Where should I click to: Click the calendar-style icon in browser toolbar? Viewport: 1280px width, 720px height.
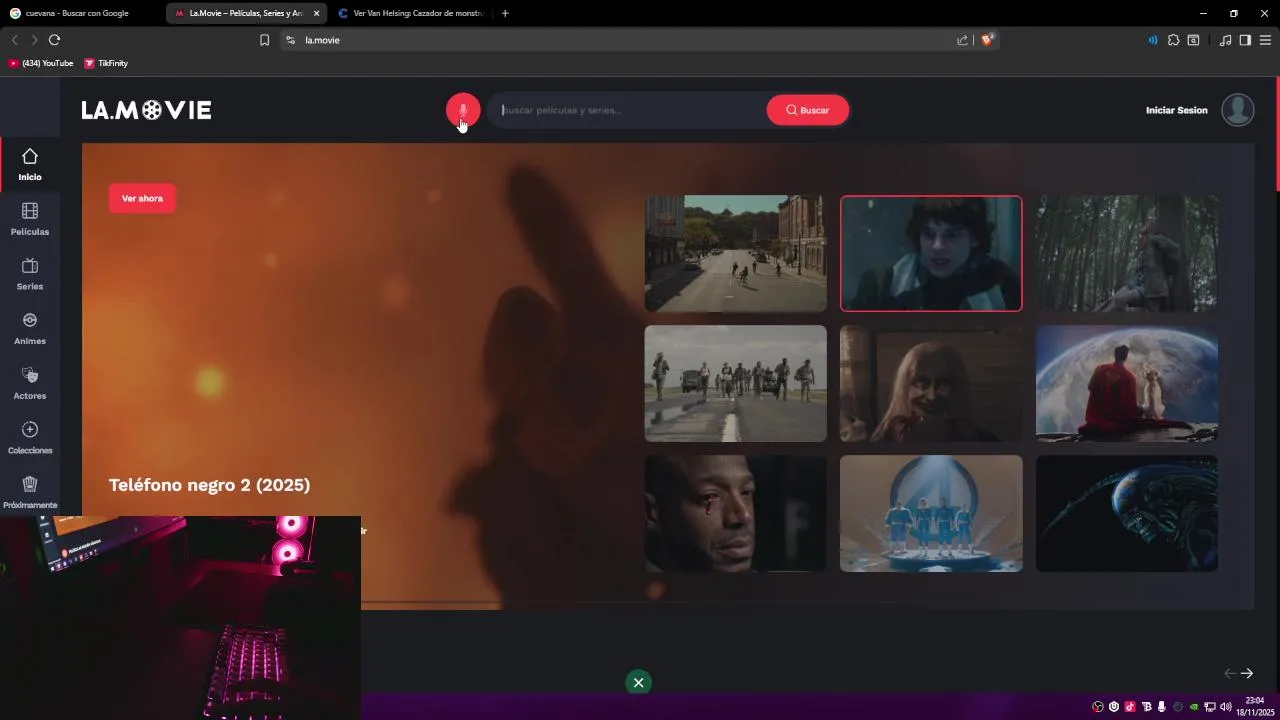pyautogui.click(x=1193, y=40)
